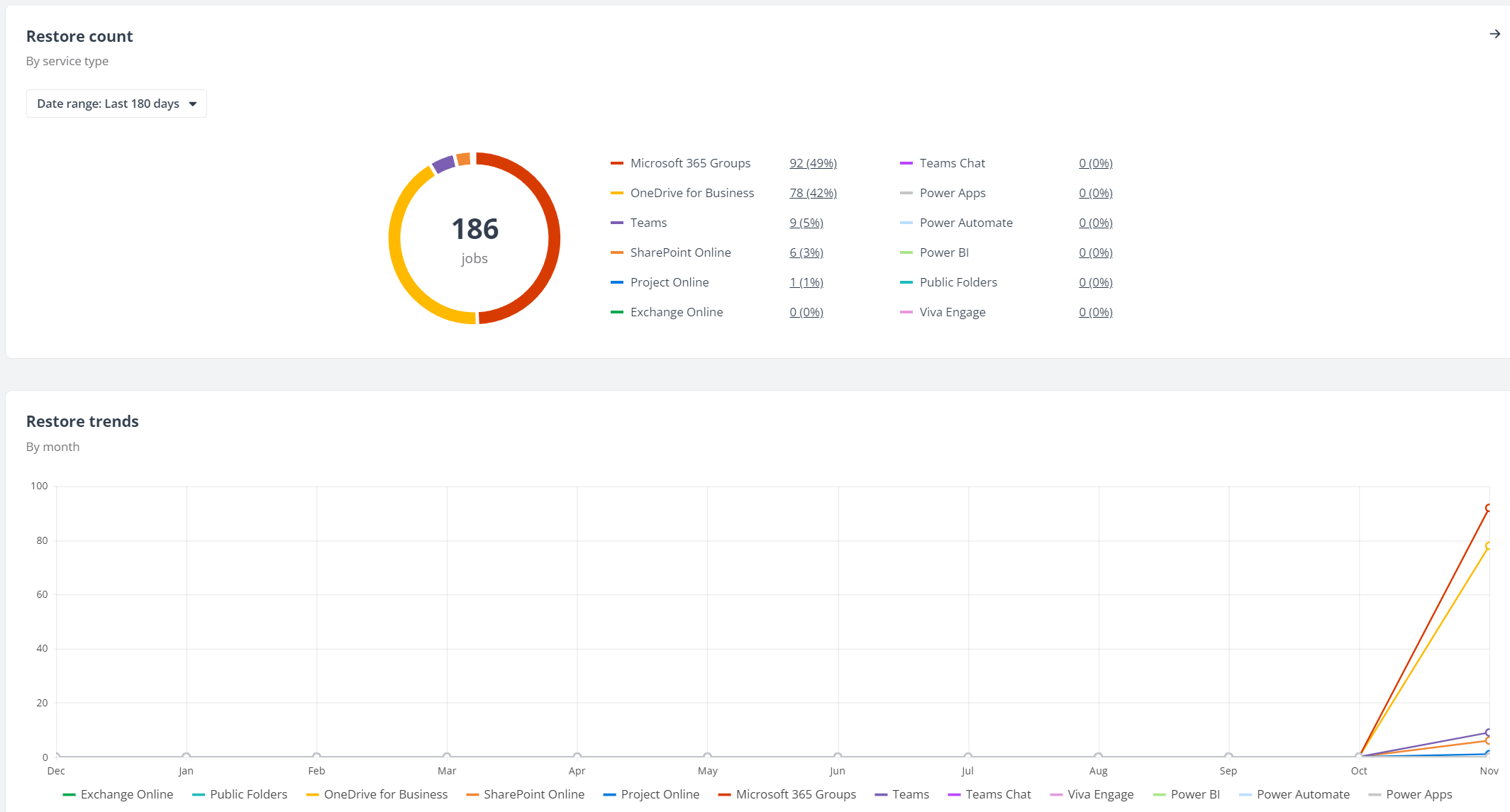This screenshot has width=1510, height=812.
Task: Click the Viva Engage pink legend marker
Action: click(906, 312)
